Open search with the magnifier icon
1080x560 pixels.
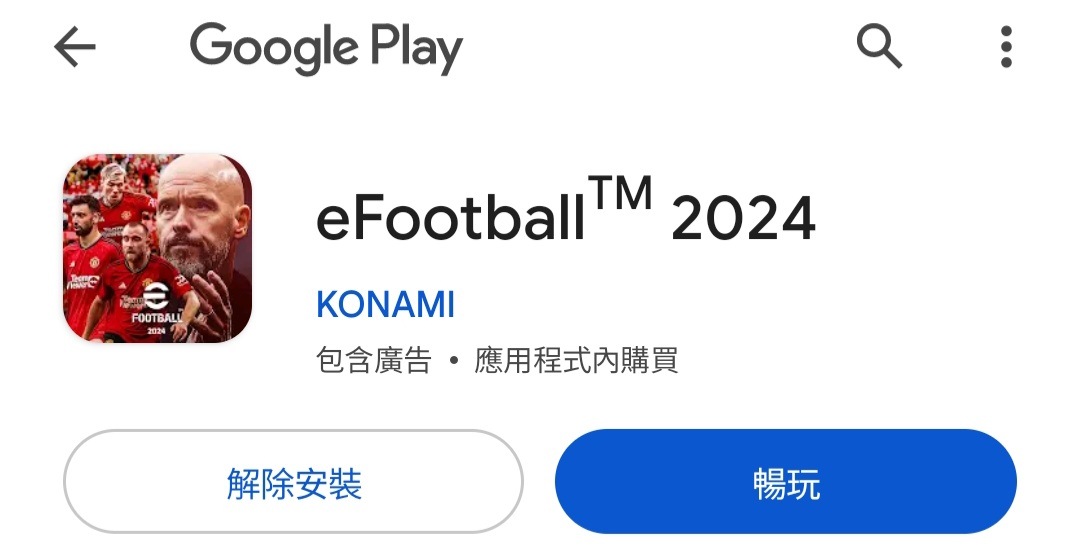click(x=879, y=46)
